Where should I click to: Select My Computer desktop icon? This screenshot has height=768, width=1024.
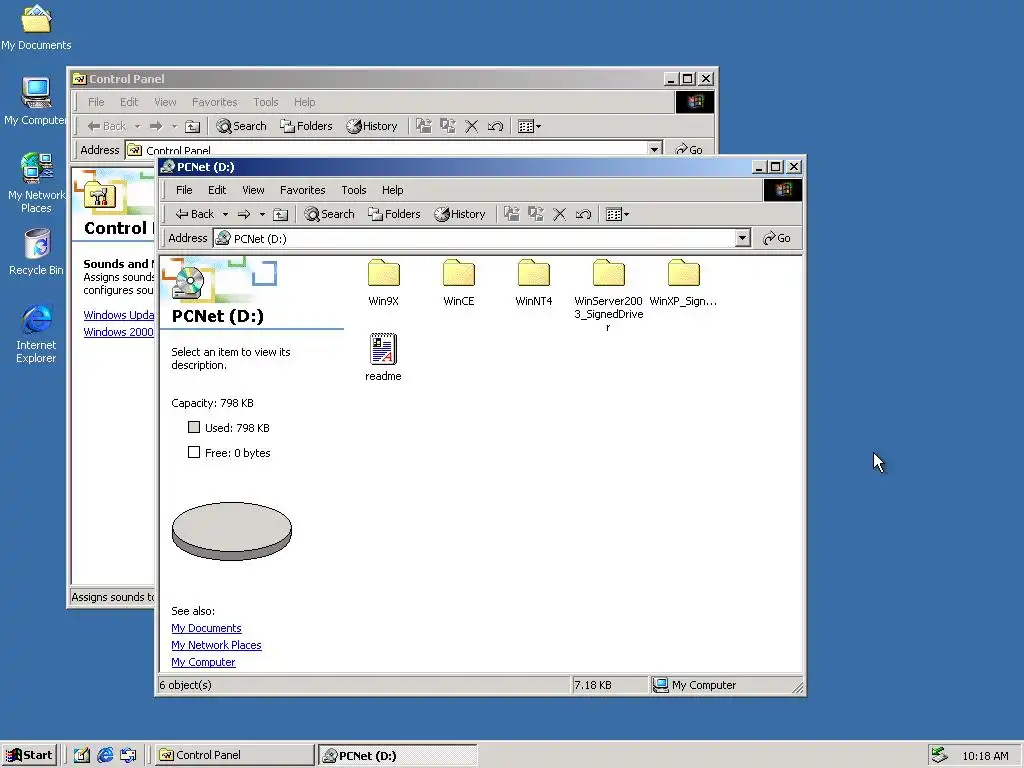tap(36, 102)
